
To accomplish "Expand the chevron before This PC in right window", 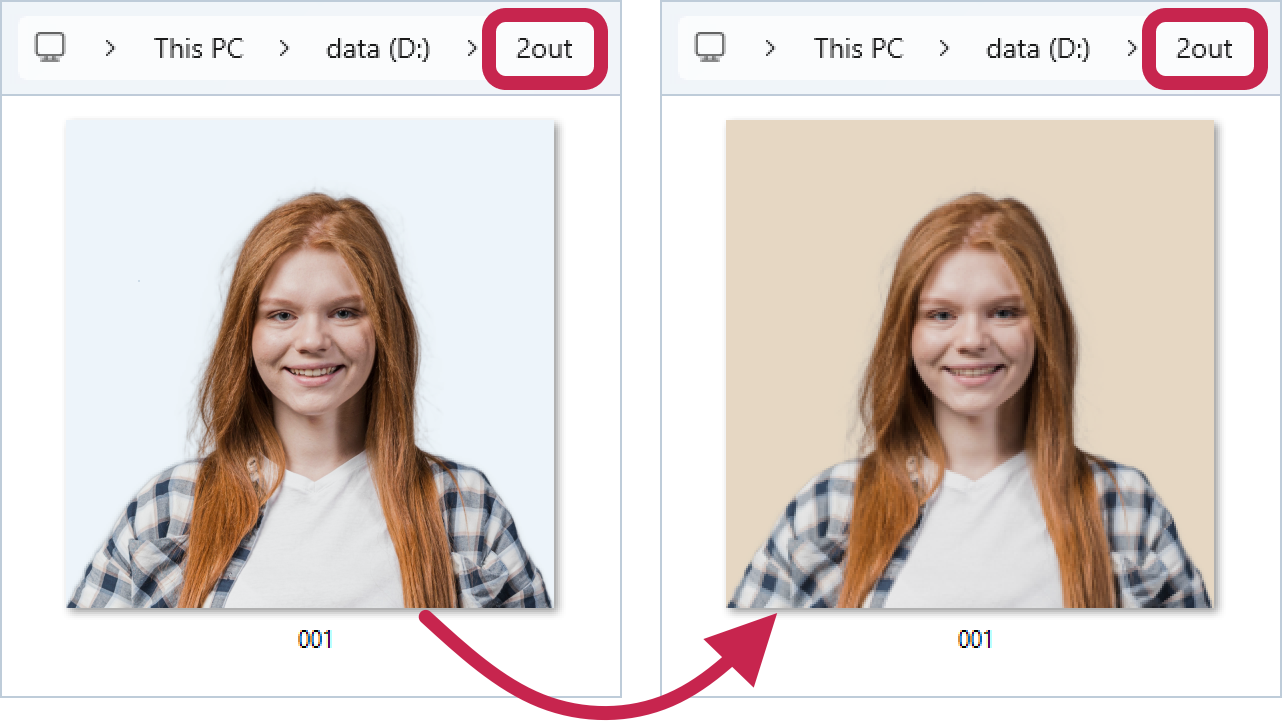I will pyautogui.click(x=770, y=48).
